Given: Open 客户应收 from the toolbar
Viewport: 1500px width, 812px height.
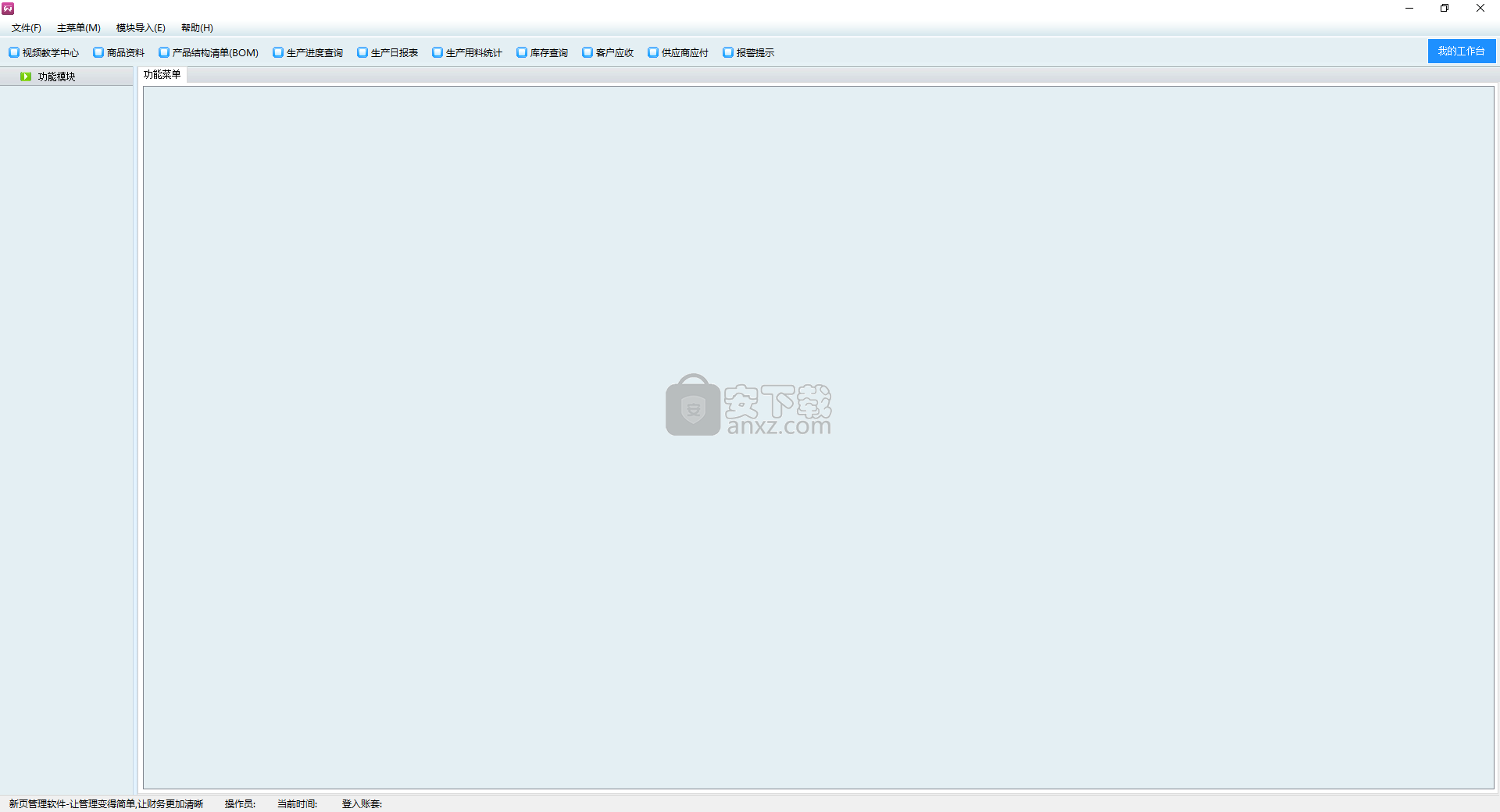Looking at the screenshot, I should click(x=608, y=52).
